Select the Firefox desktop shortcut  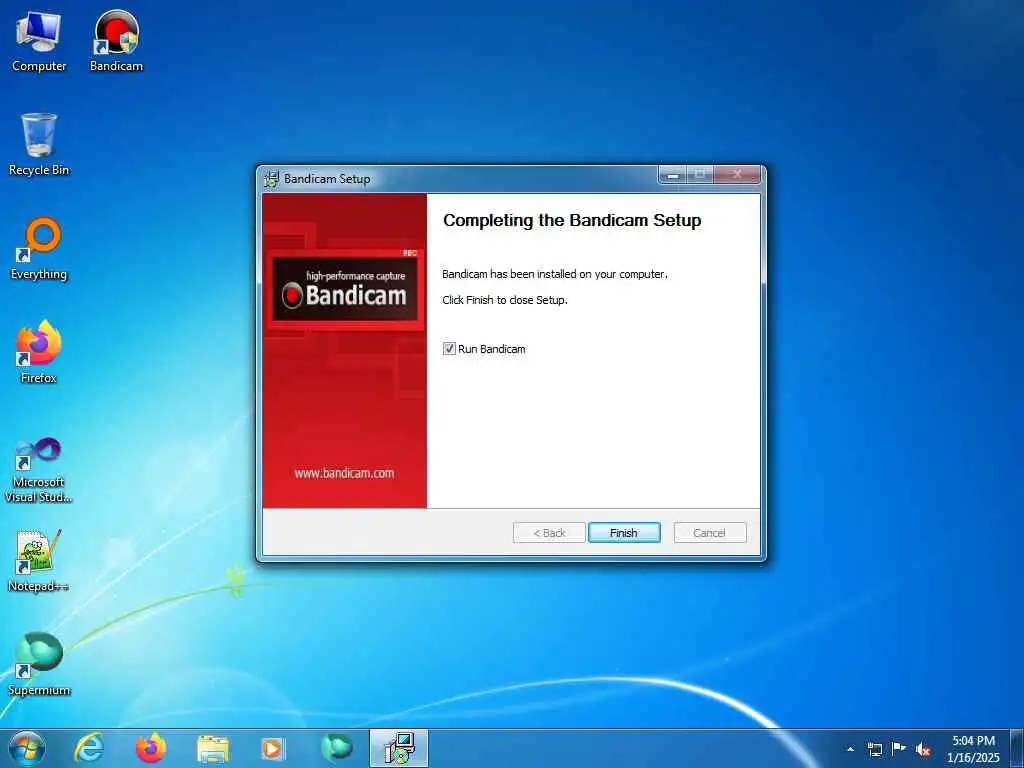(39, 352)
